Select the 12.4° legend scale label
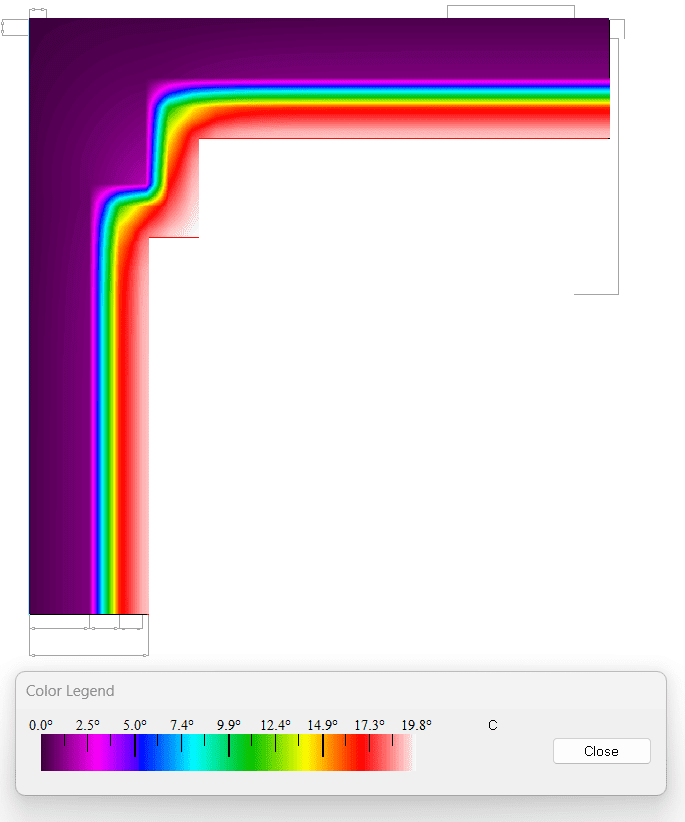 coord(275,725)
